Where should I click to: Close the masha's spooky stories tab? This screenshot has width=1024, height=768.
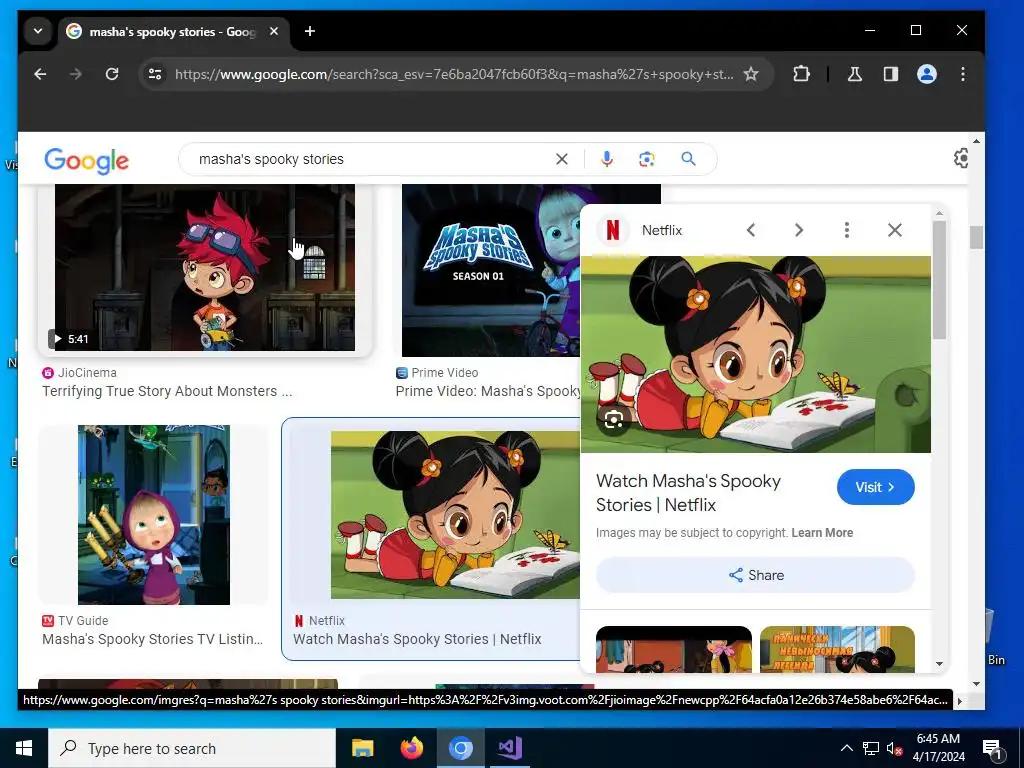pos(274,31)
